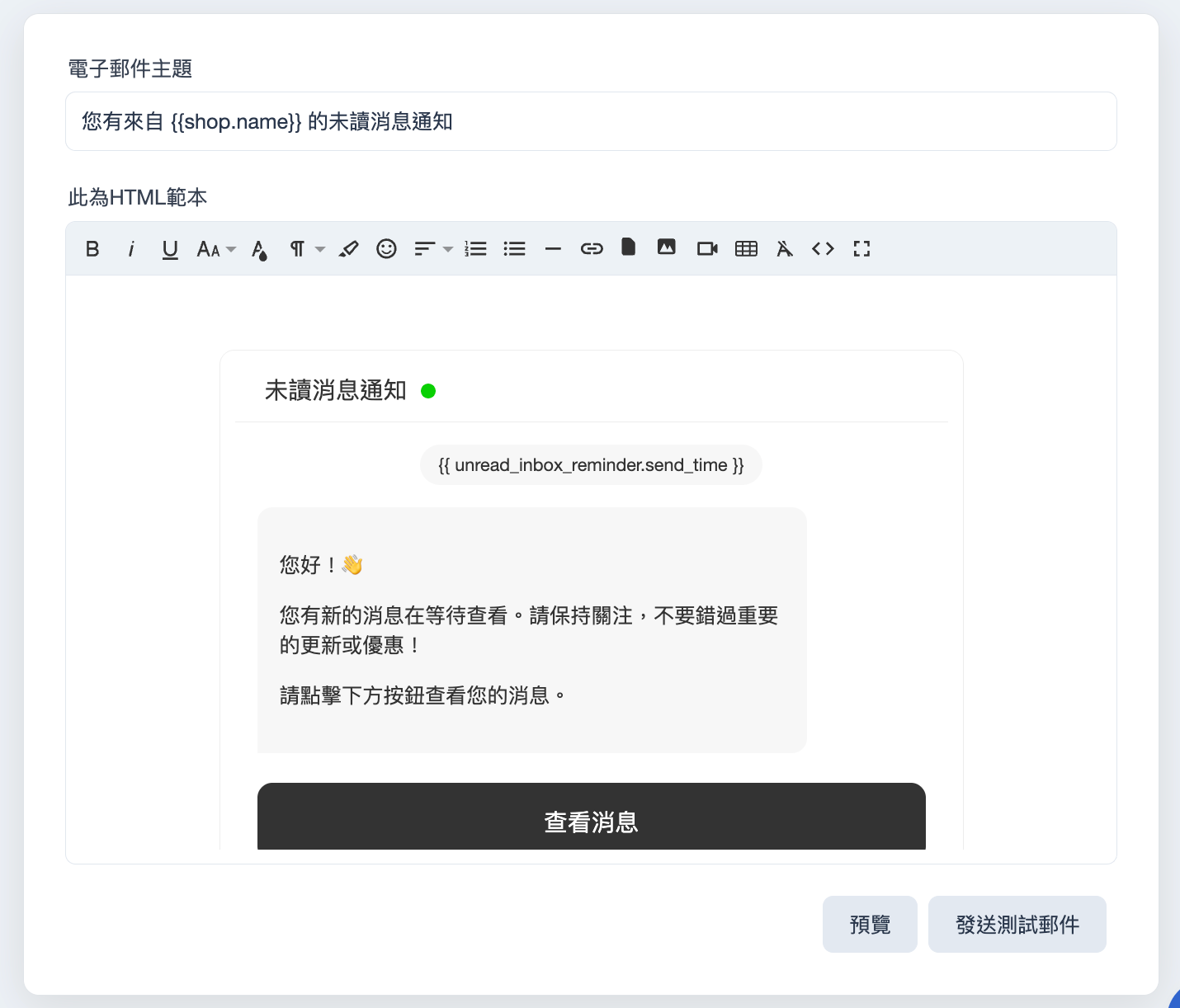Toggle bold formatting in the editor toolbar

click(92, 248)
